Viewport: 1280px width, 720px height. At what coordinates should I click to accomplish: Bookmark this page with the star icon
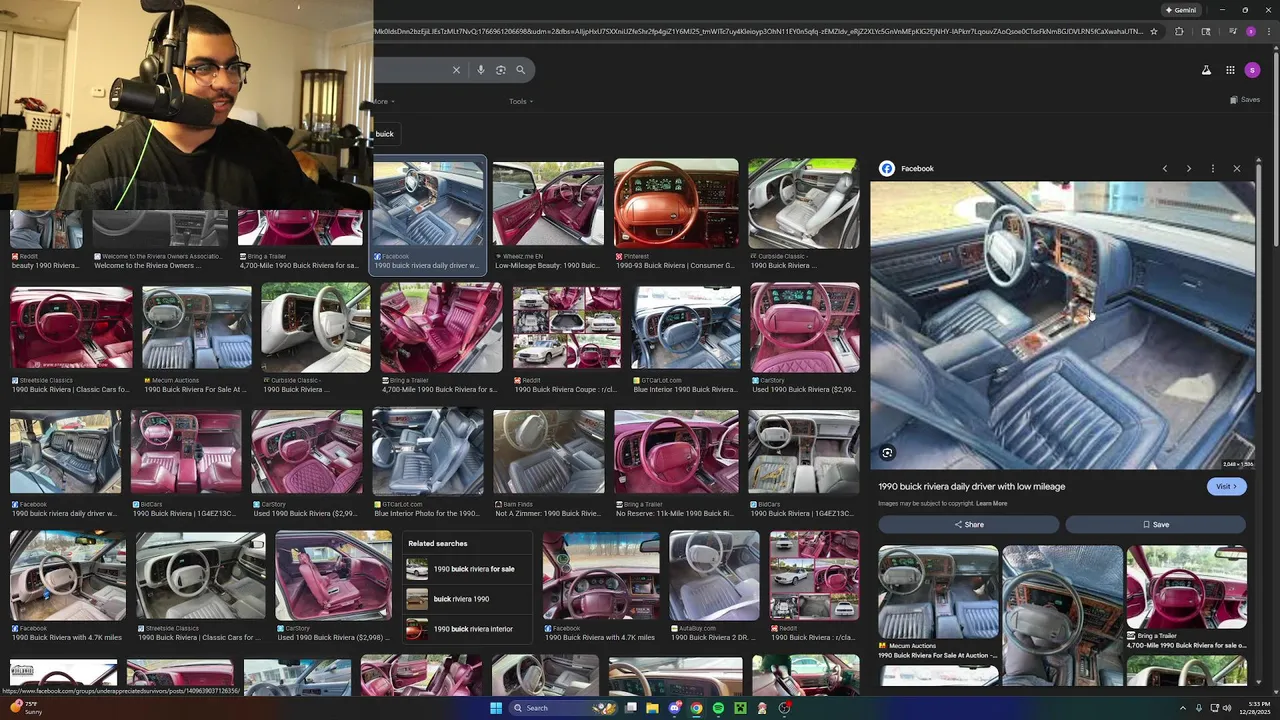(1154, 32)
